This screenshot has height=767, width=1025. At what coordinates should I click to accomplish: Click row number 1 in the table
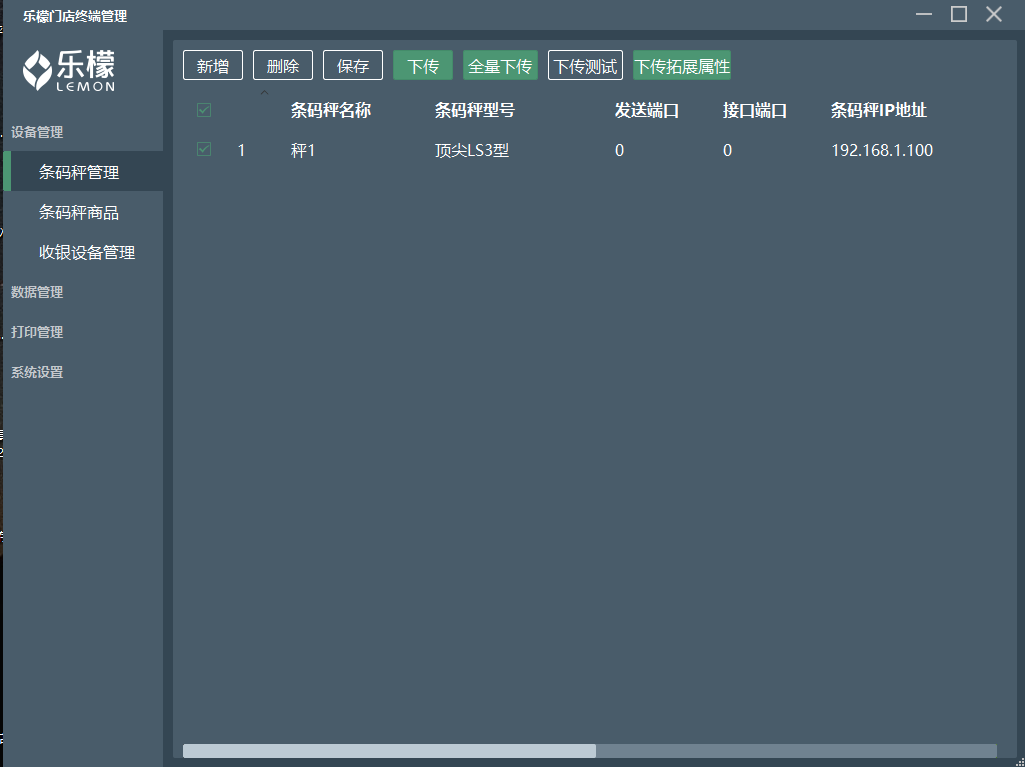[241, 150]
